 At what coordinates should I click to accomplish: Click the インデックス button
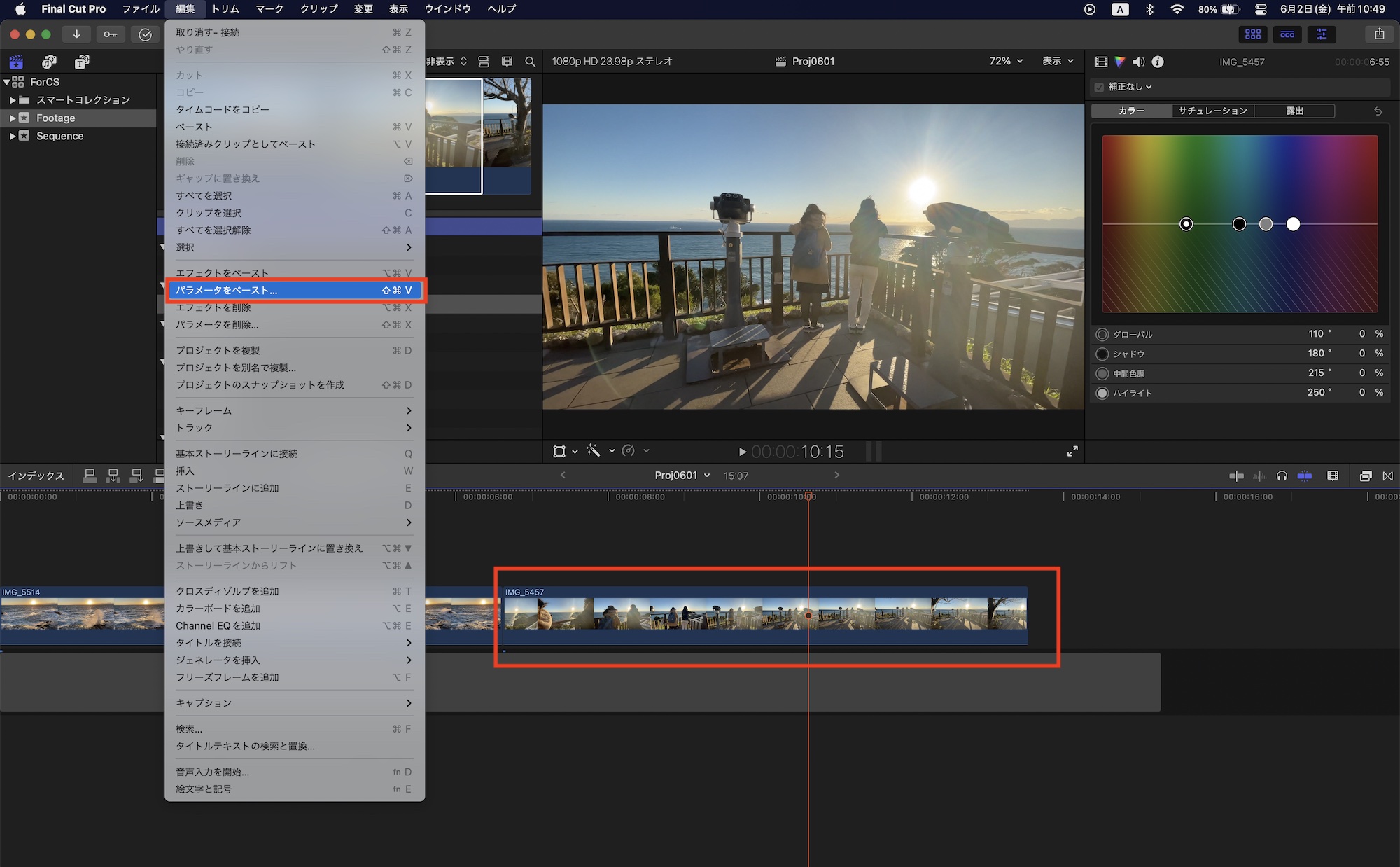pos(36,476)
